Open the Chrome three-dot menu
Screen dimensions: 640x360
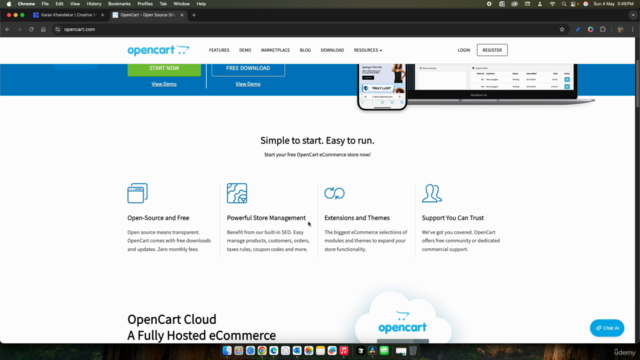point(633,29)
